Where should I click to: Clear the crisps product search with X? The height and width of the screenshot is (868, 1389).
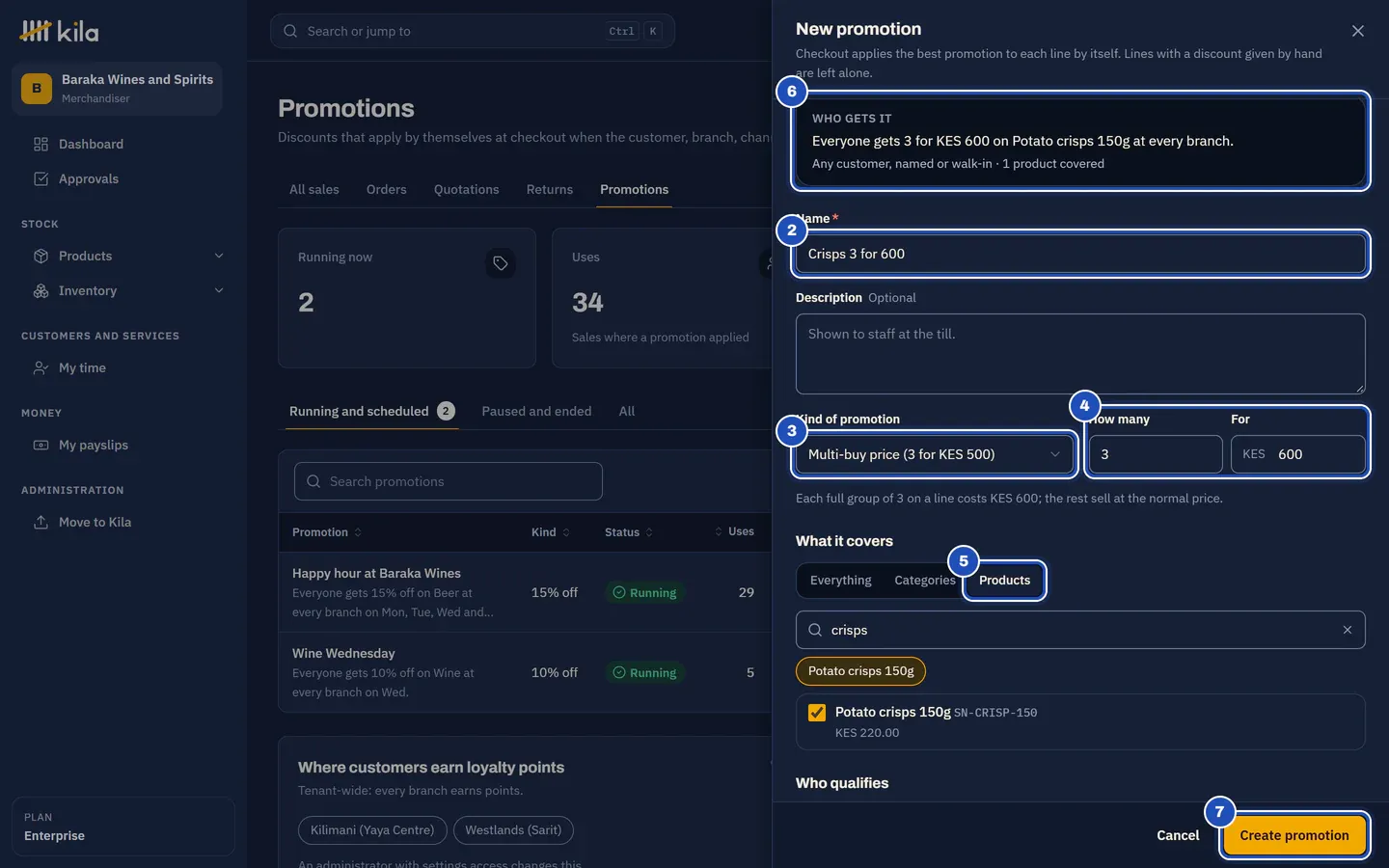(1348, 630)
